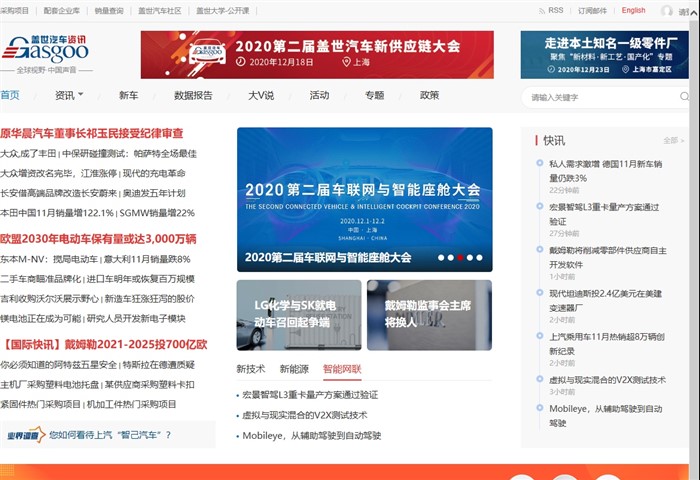Image resolution: width=700 pixels, height=480 pixels.
Task: Open 大众成了丰田 news link
Action: click(x=28, y=154)
